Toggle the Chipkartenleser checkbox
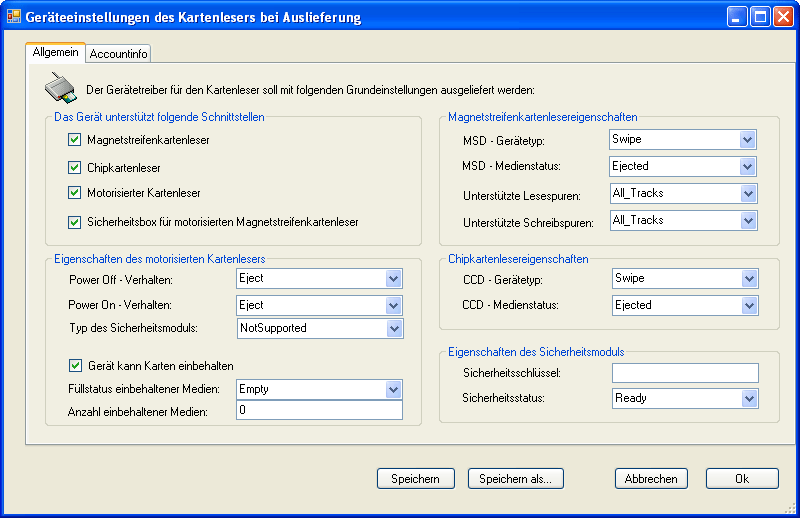Viewport: 800px width, 518px height. 74,167
